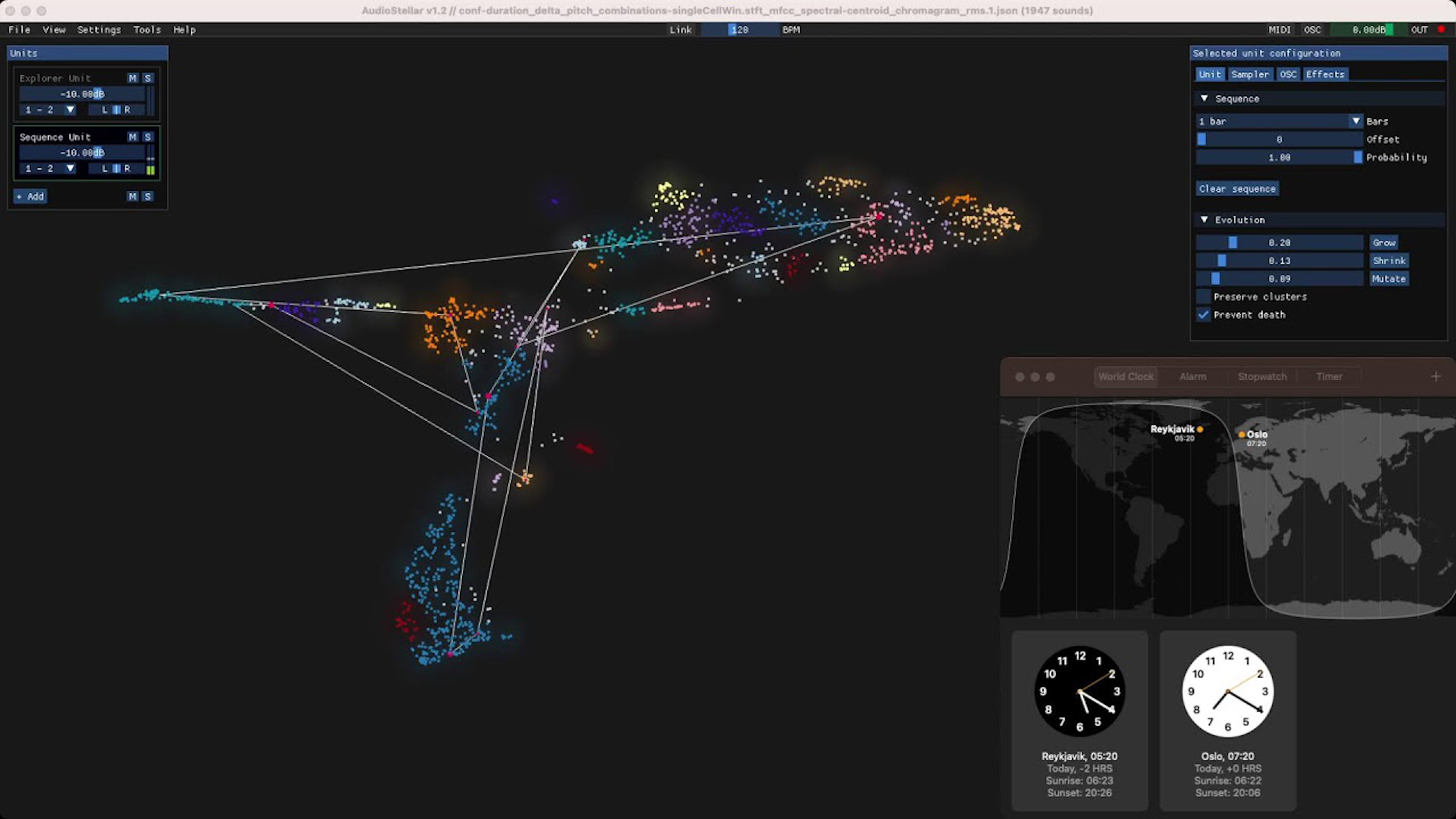
Task: Click the Clear sequence button
Action: [x=1237, y=189]
